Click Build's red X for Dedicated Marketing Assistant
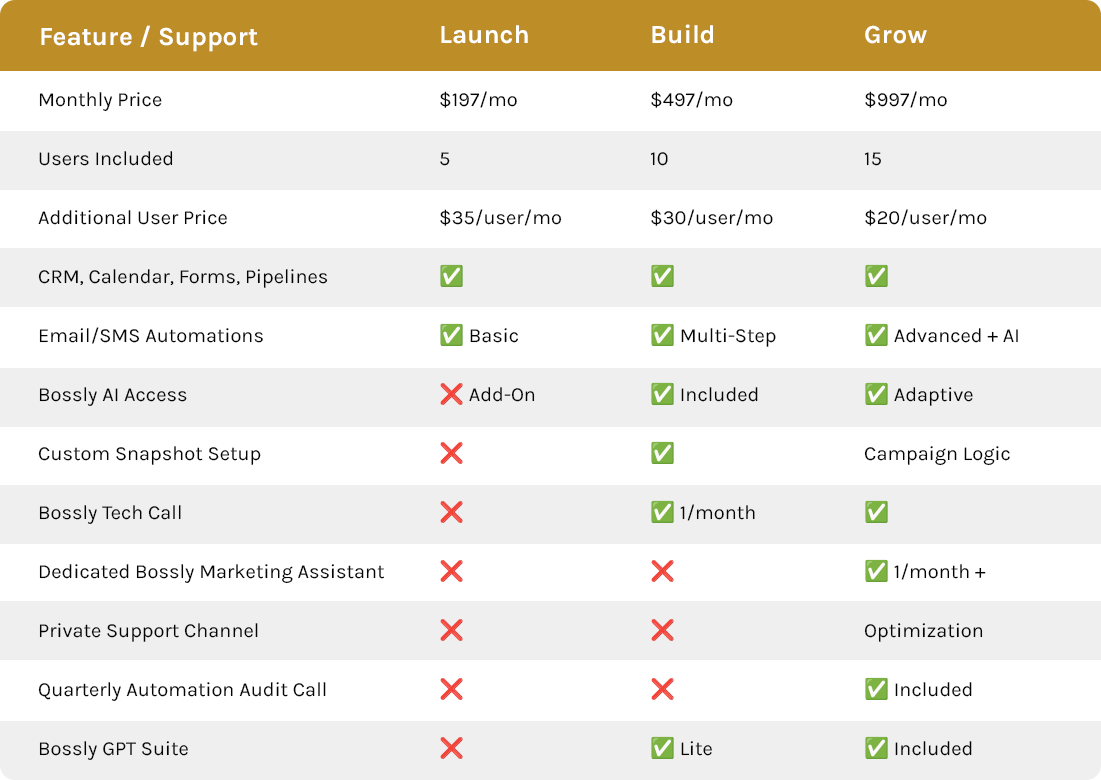Image resolution: width=1101 pixels, height=780 pixels. 662,571
